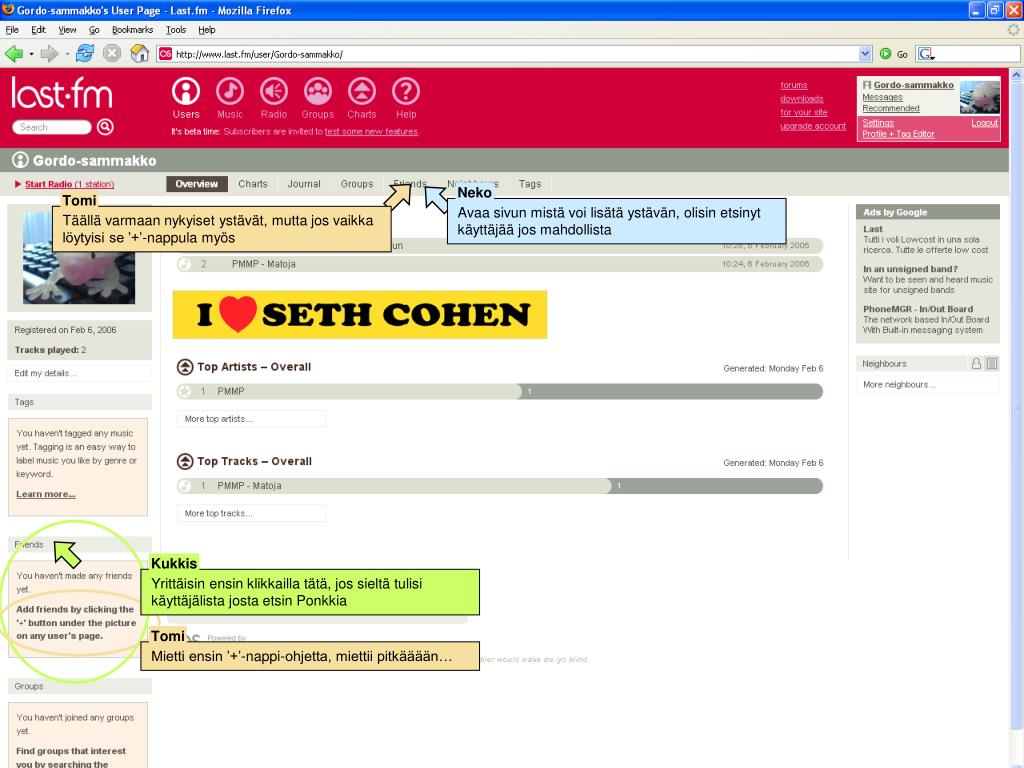Open the Messages link
1024x768 pixels.
click(x=882, y=97)
